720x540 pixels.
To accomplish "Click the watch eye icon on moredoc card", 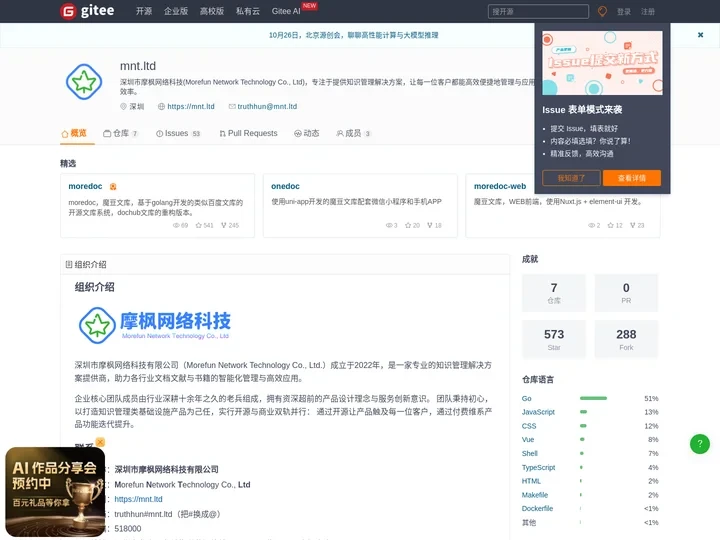I will click(x=176, y=225).
